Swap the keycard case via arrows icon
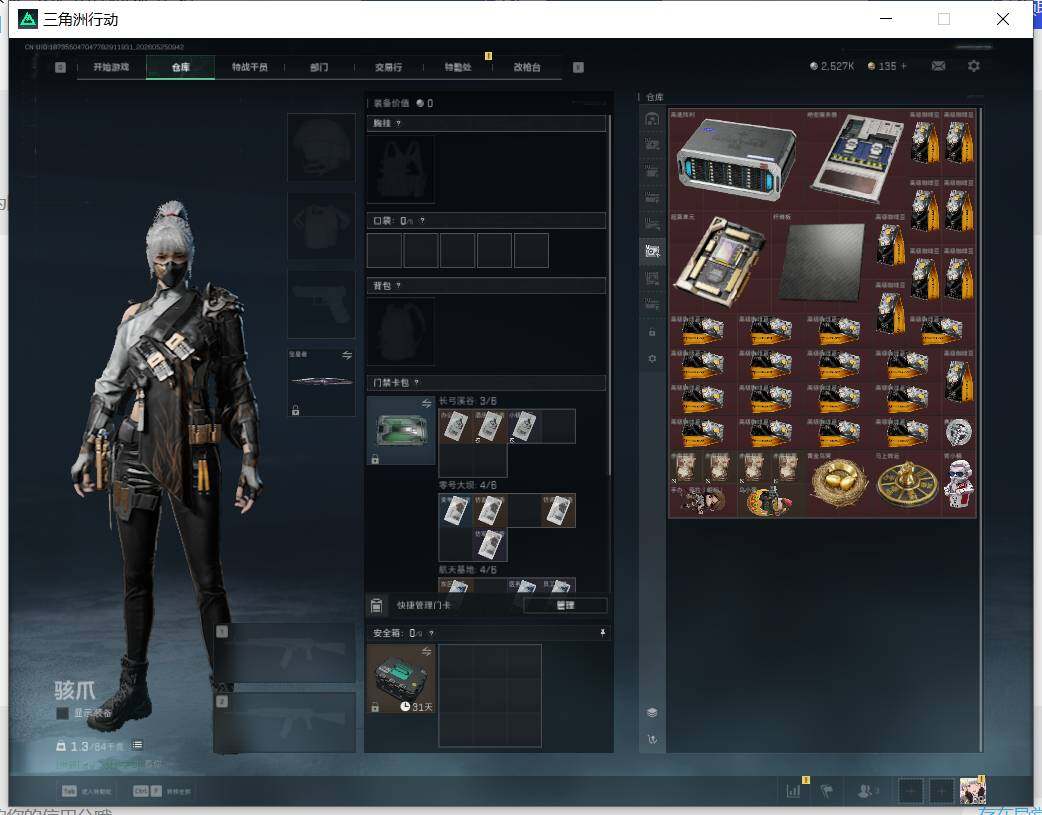 coord(426,404)
